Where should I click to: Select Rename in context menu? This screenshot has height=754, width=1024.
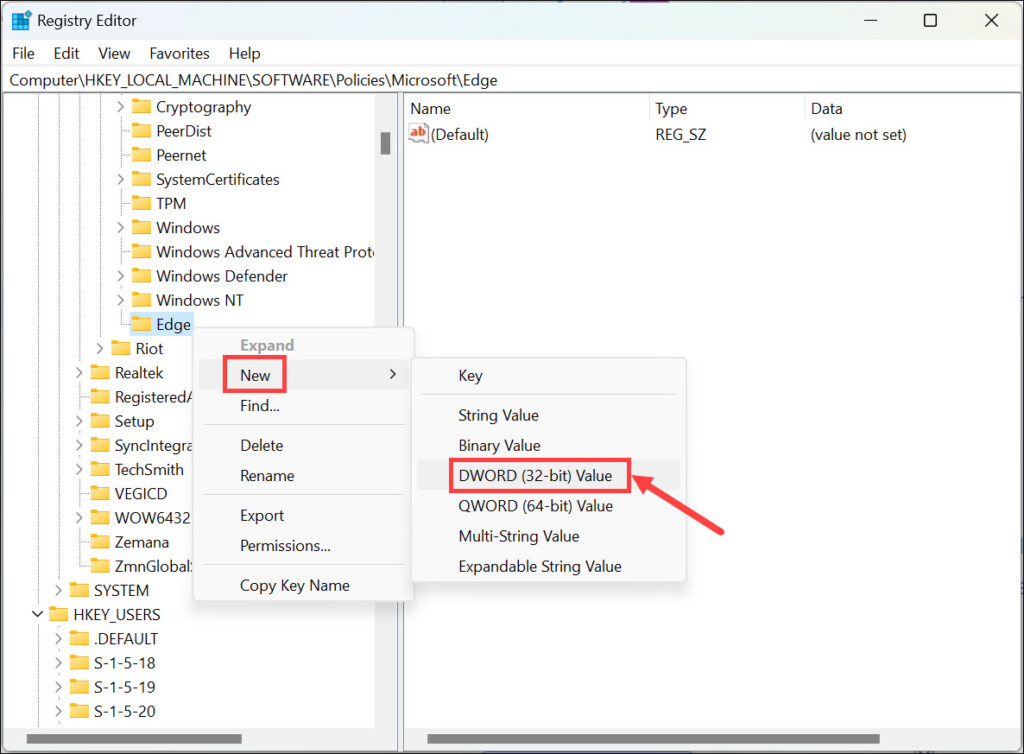click(x=304, y=475)
